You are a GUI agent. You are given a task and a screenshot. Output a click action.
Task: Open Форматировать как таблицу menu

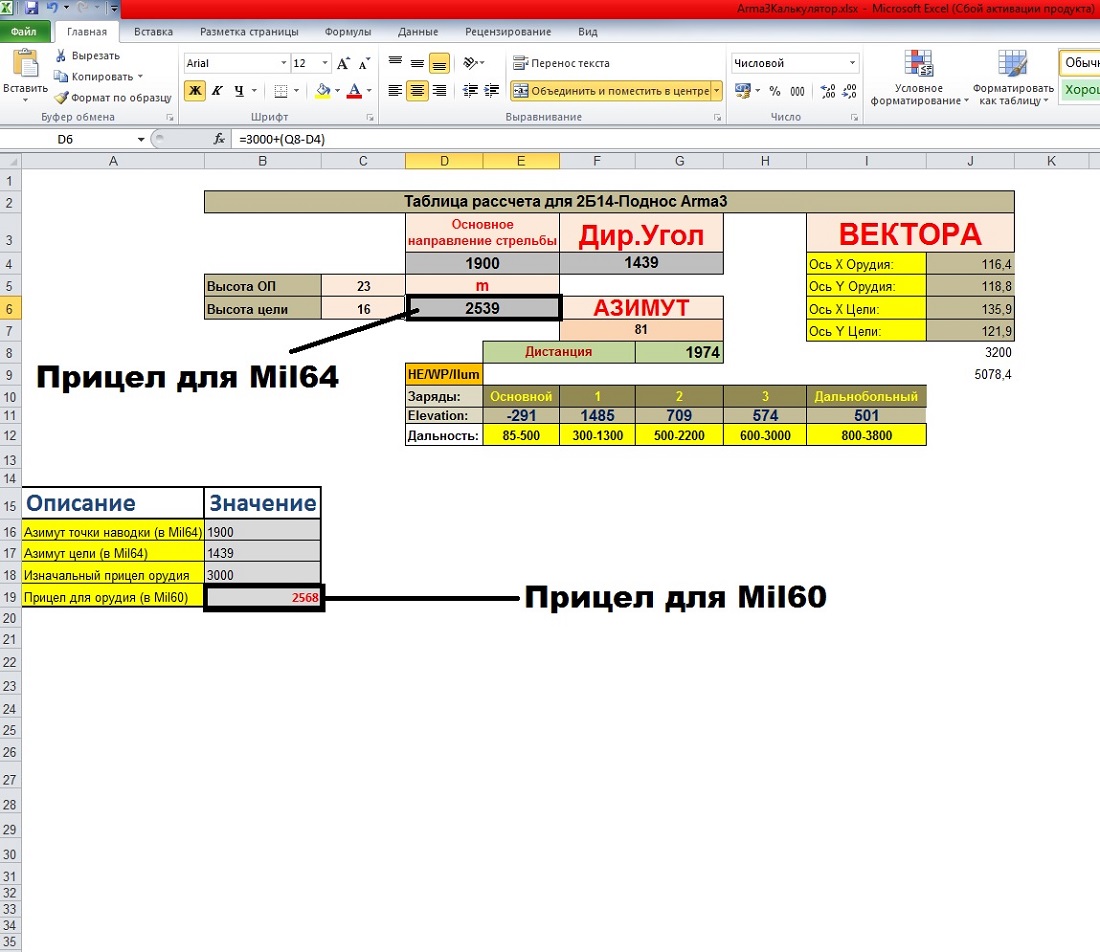(1013, 78)
